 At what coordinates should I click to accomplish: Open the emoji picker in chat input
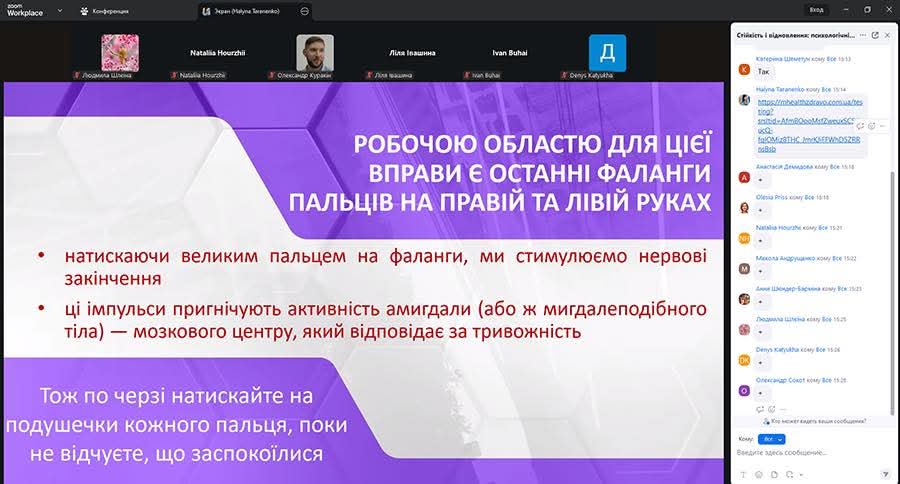758,473
